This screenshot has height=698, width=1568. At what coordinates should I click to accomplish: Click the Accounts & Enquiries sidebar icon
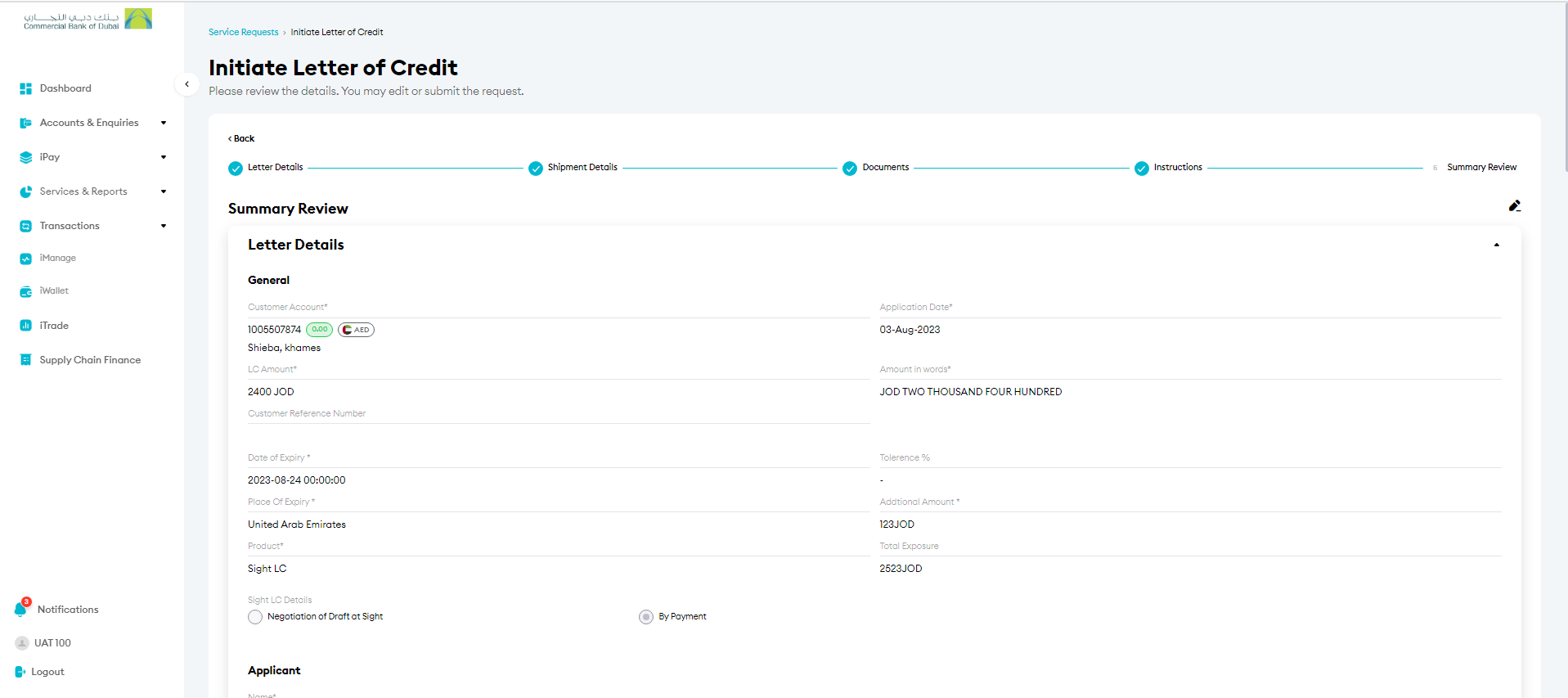tap(25, 123)
